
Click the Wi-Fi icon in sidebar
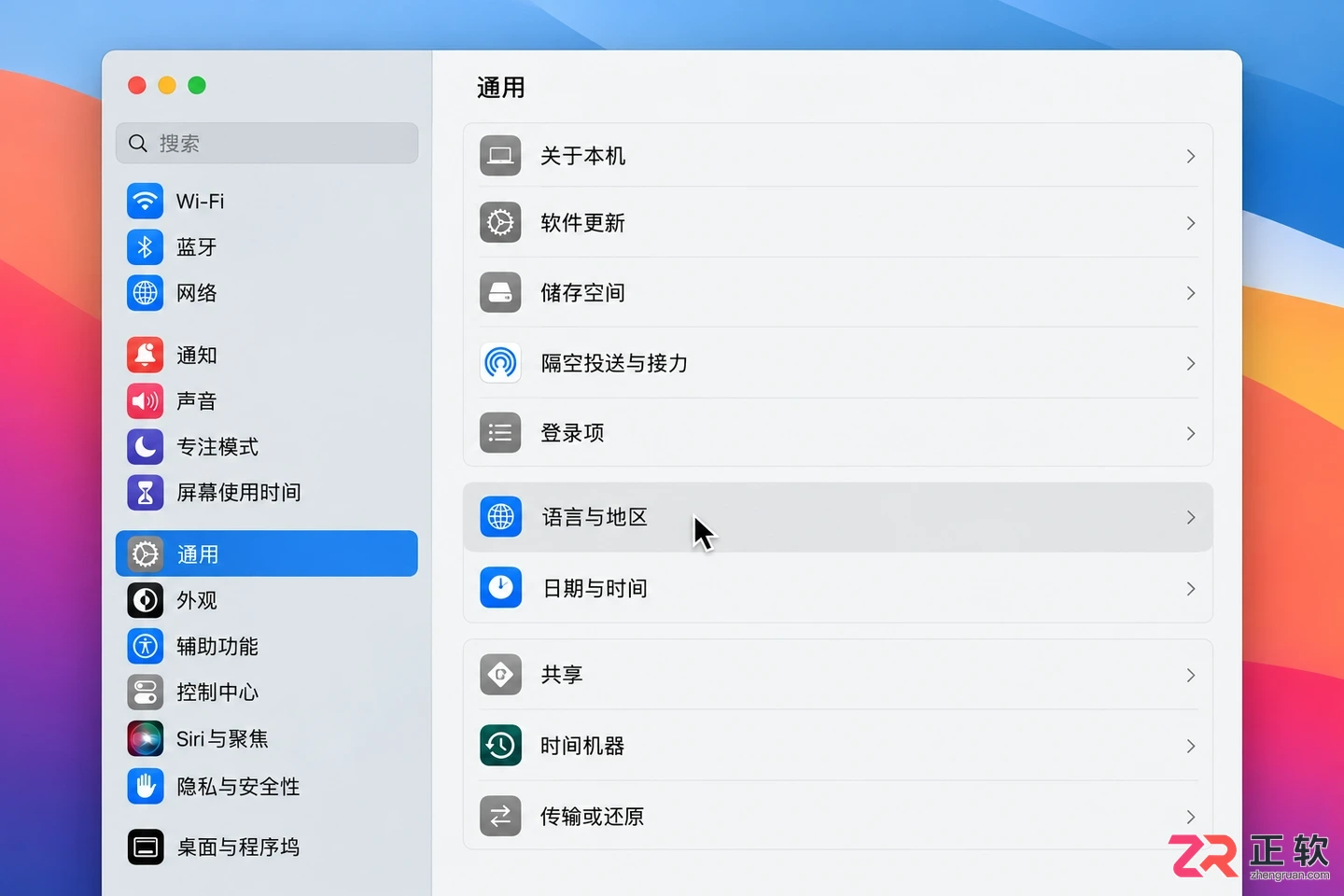(145, 201)
